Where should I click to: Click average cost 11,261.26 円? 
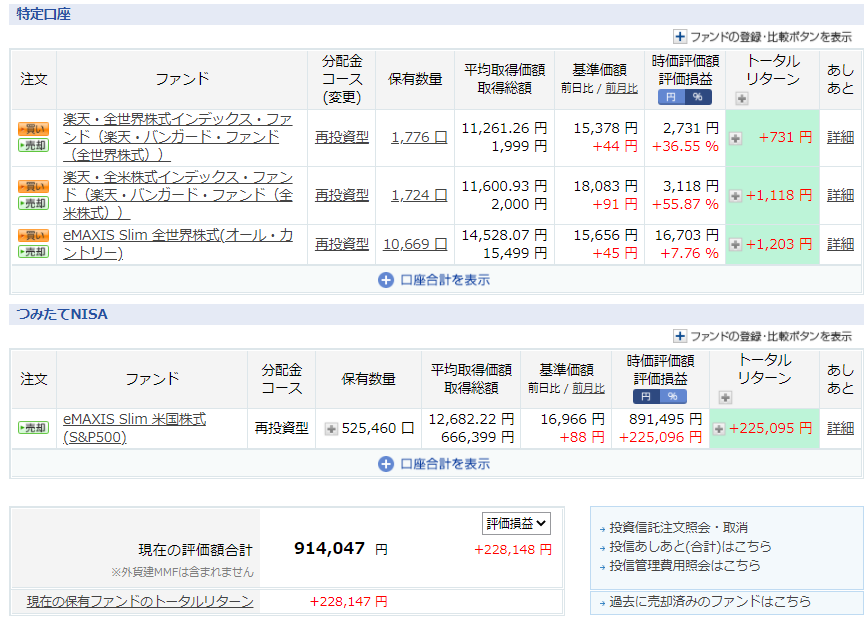coord(504,128)
